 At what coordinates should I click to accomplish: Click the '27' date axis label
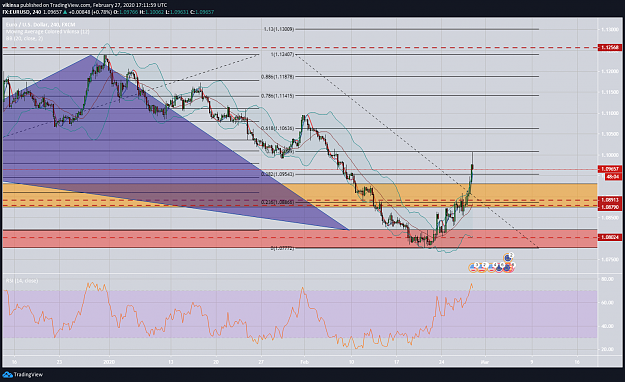261,362
